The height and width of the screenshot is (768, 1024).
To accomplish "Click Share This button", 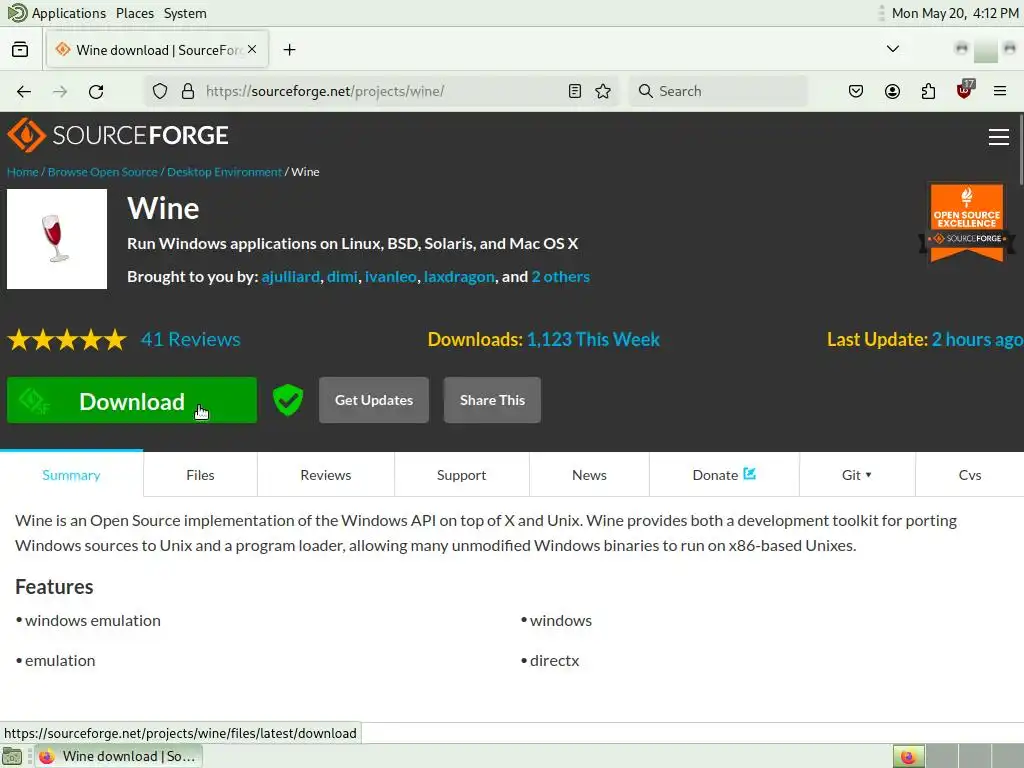I will [x=492, y=400].
